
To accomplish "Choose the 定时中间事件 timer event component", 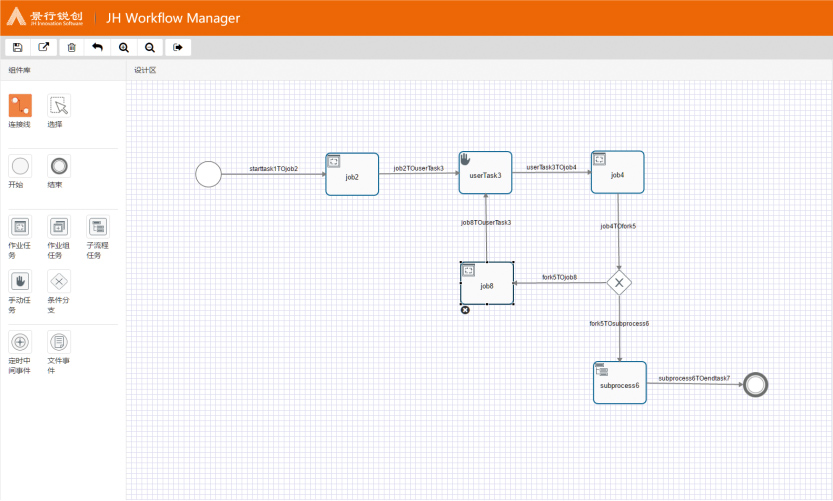I will [20, 342].
